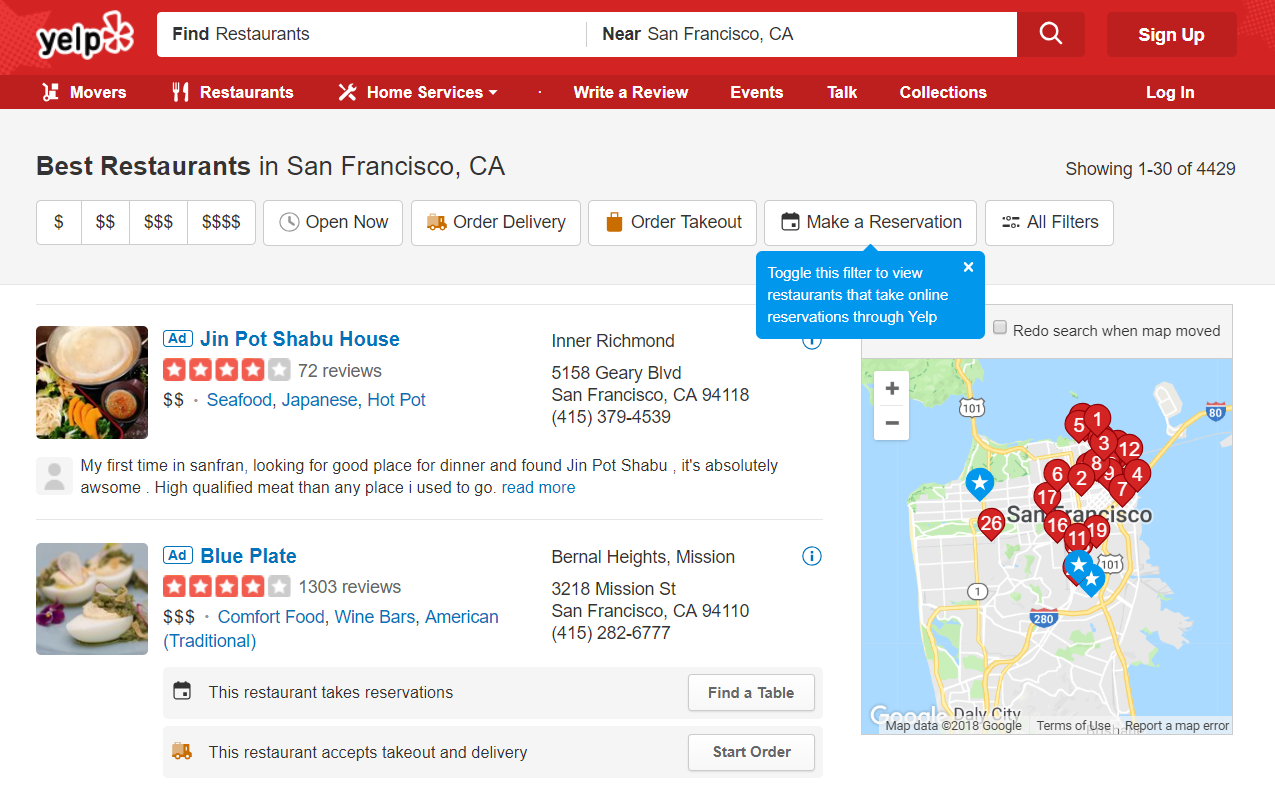This screenshot has width=1275, height=785.
Task: Open the Restaurants nav item
Action: tap(232, 92)
